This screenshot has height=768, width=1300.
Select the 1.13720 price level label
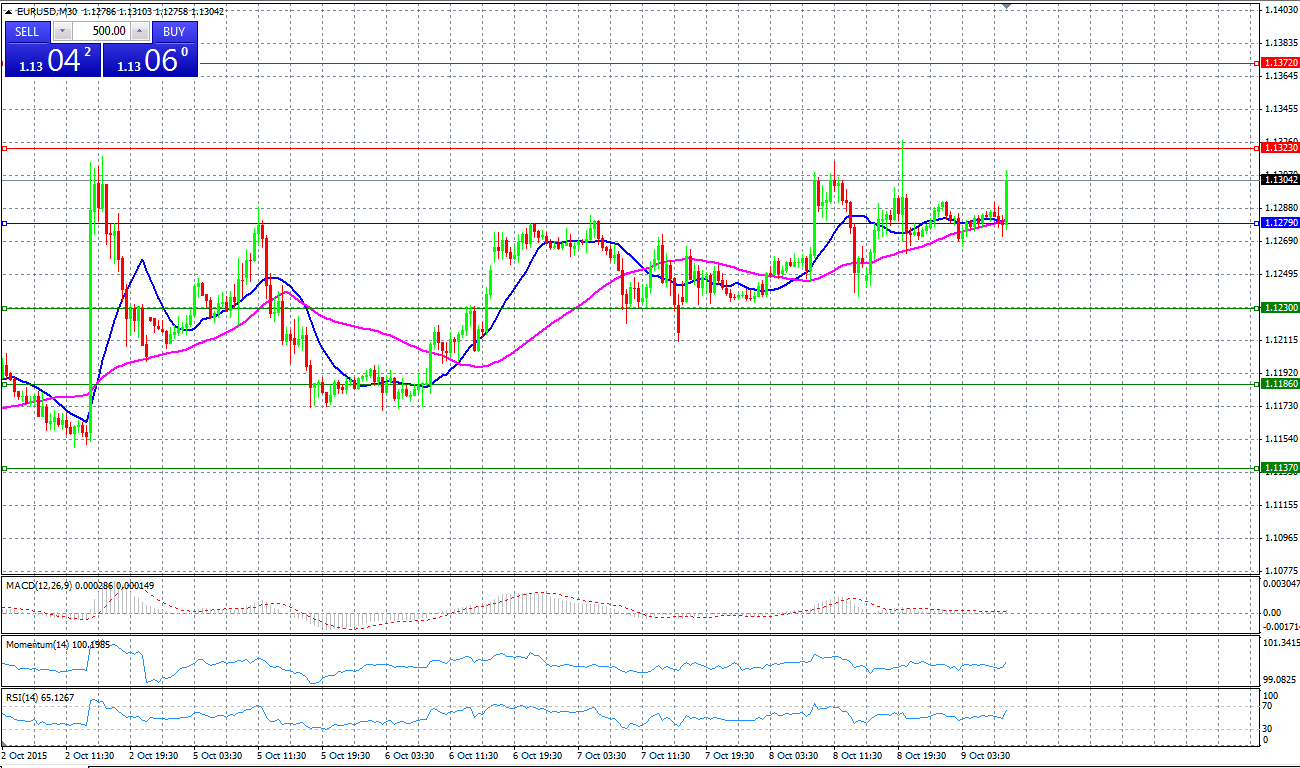tap(1281, 62)
